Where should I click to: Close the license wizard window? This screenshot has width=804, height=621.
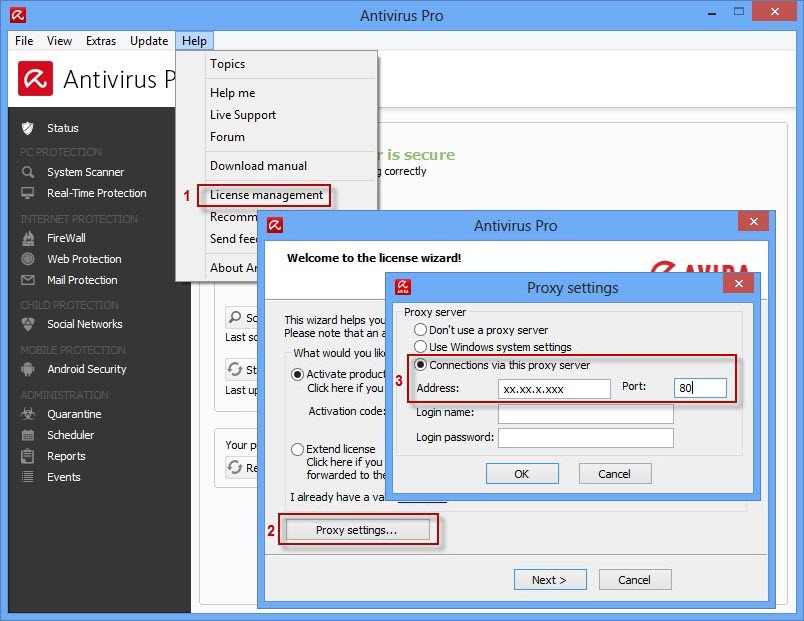753,222
